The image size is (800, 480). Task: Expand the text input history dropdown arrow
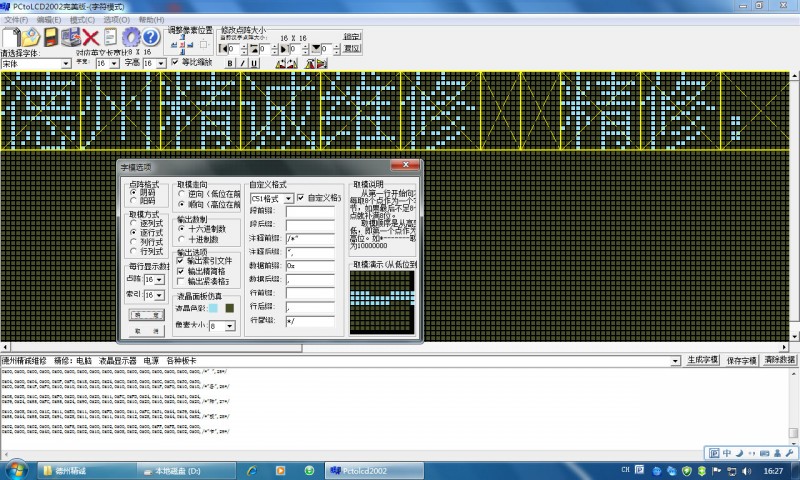pyautogui.click(x=675, y=361)
